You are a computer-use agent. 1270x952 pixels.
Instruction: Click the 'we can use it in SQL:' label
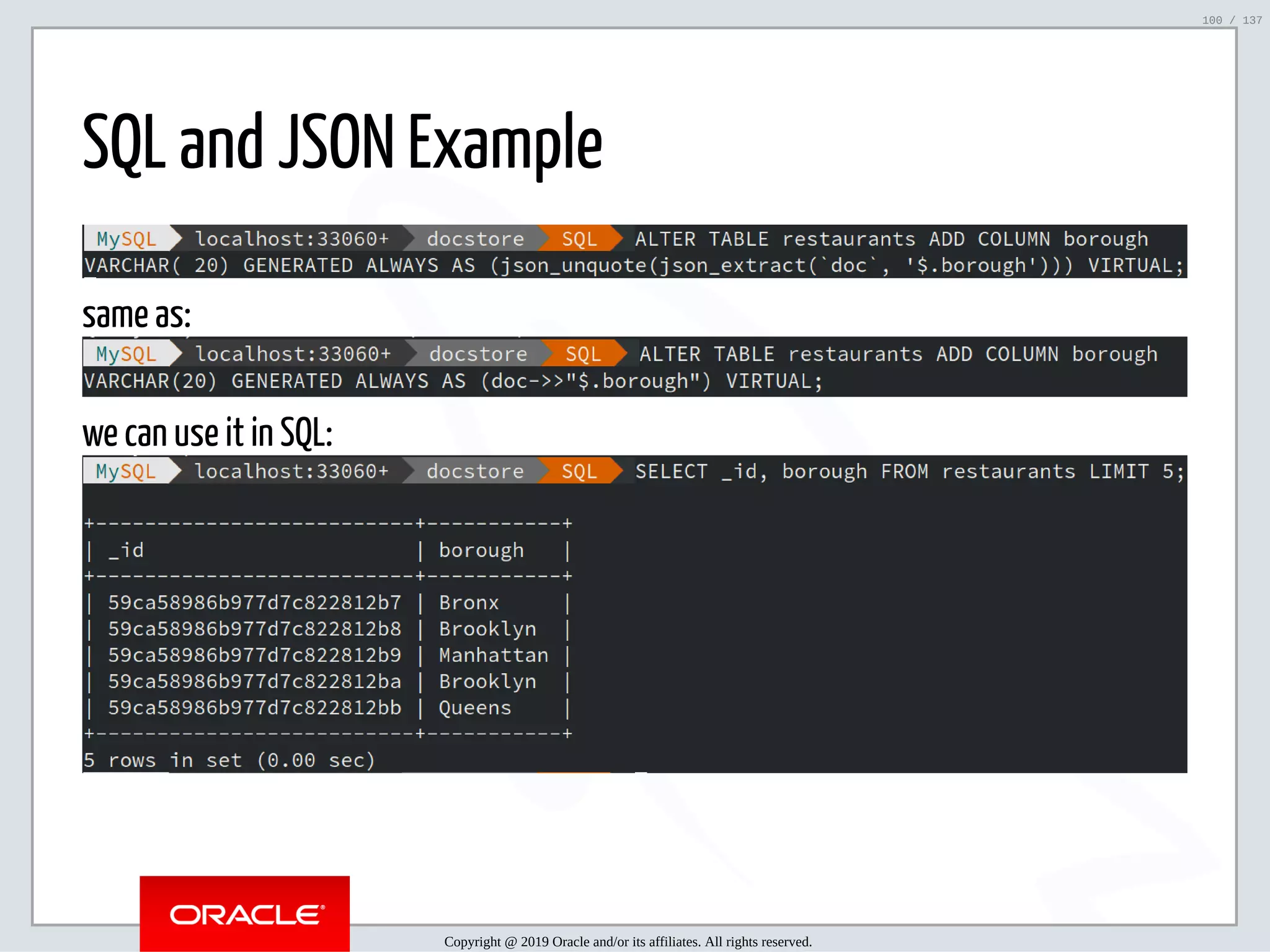coord(208,432)
